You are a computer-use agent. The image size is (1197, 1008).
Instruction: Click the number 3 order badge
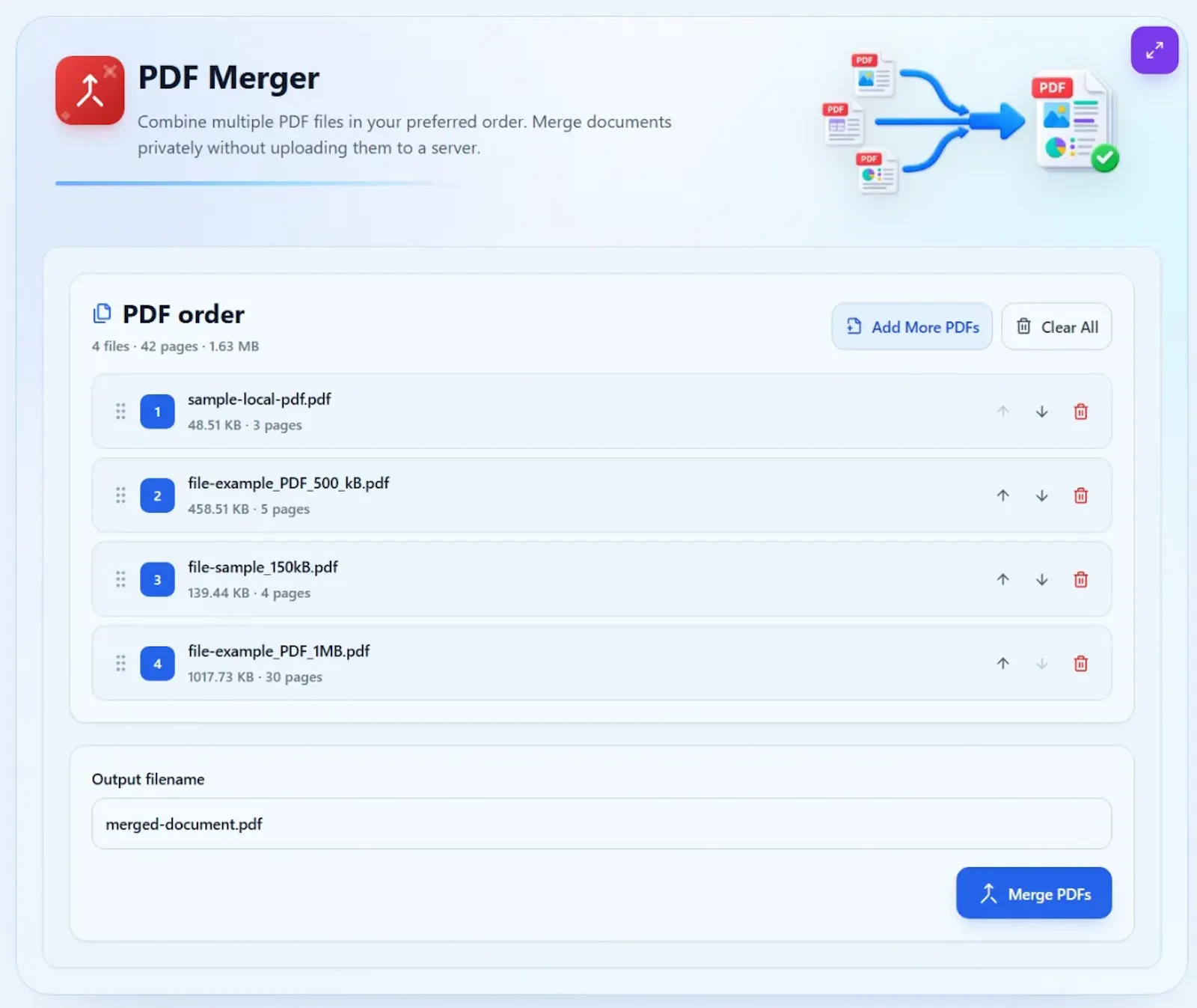[157, 579]
